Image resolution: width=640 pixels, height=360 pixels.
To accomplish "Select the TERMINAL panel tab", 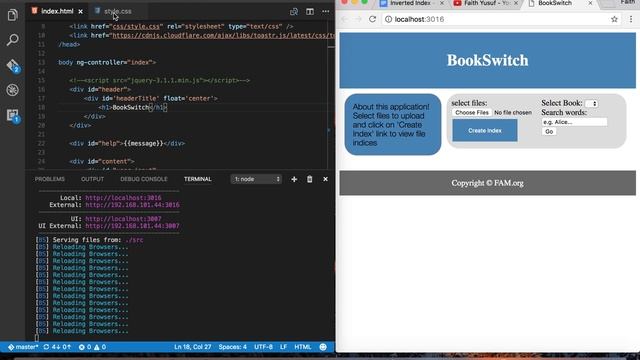I will [198, 179].
